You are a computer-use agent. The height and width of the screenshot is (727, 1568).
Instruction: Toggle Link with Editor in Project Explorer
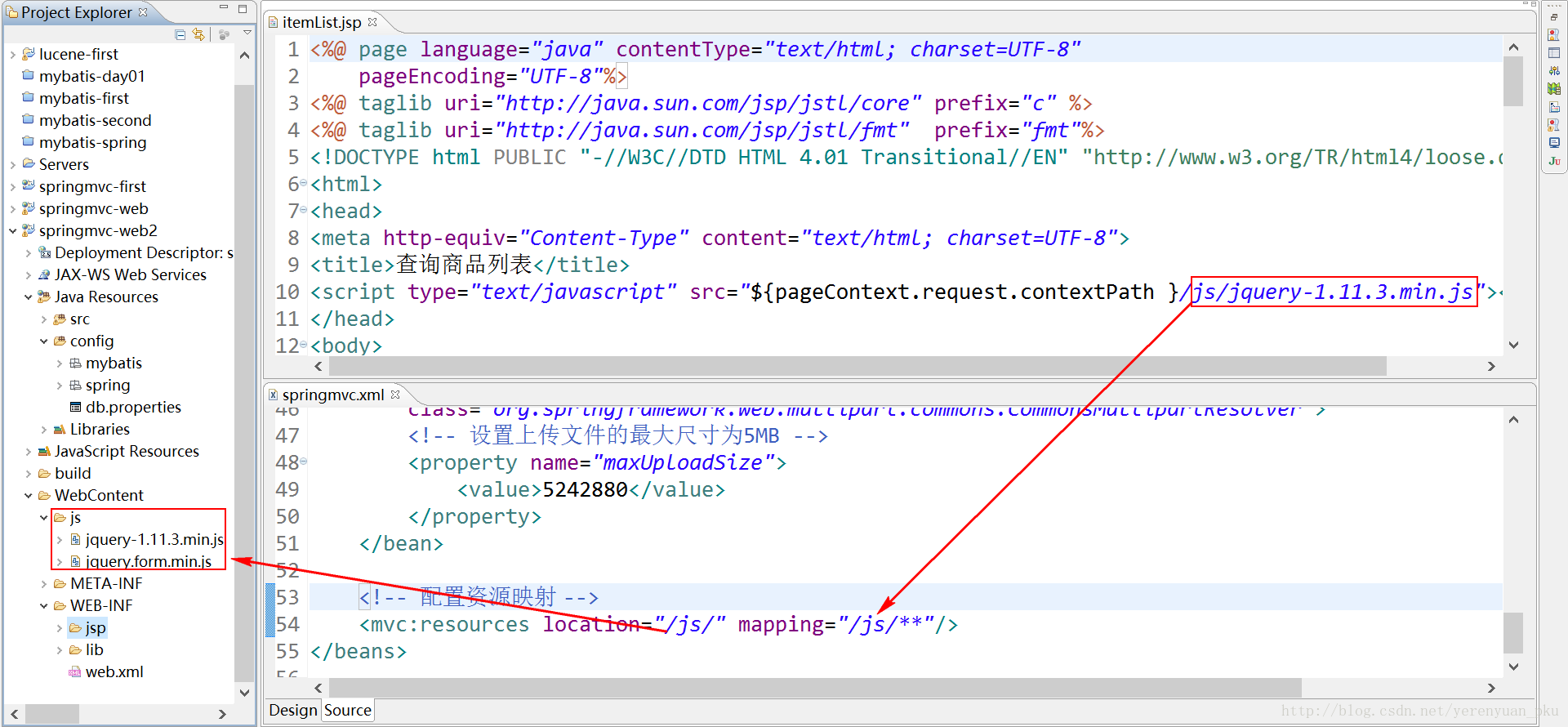pos(198,34)
